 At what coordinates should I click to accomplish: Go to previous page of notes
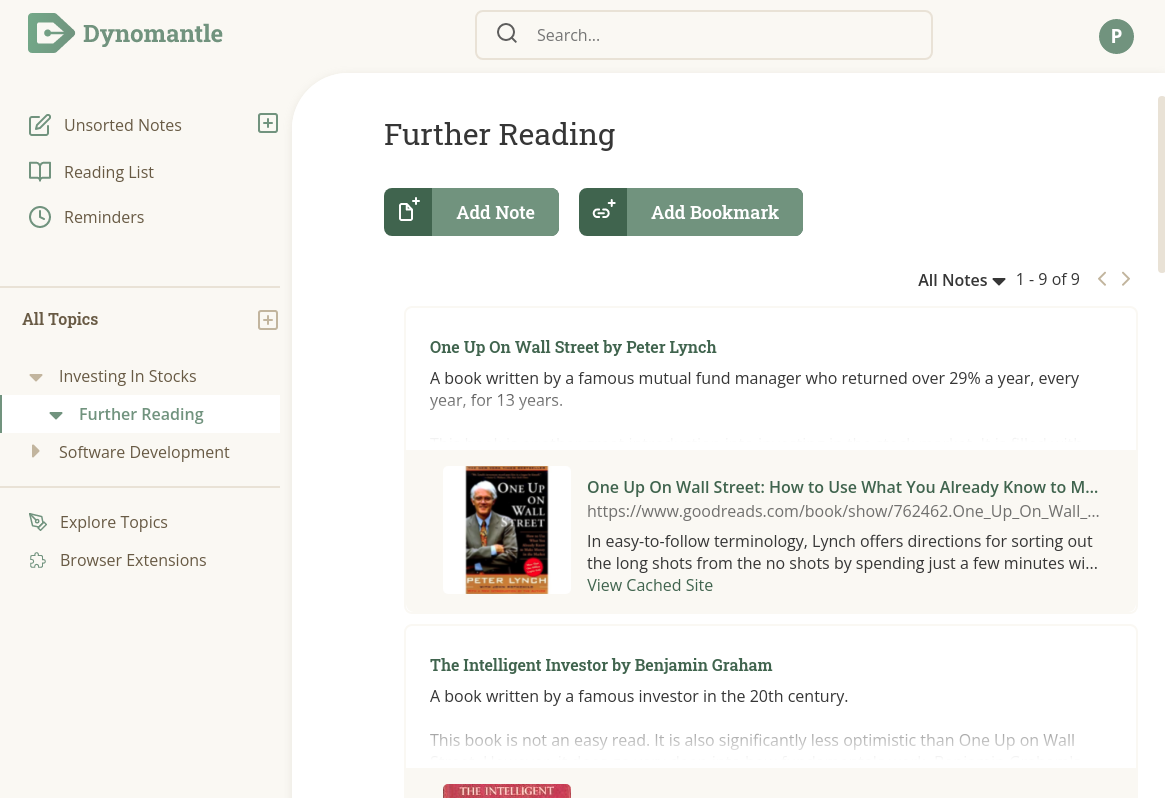(1102, 279)
